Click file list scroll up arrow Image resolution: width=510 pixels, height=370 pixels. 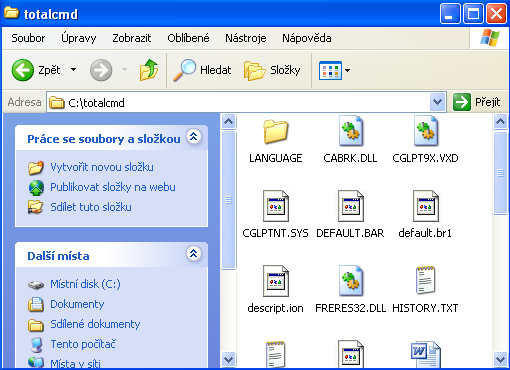[x=500, y=121]
